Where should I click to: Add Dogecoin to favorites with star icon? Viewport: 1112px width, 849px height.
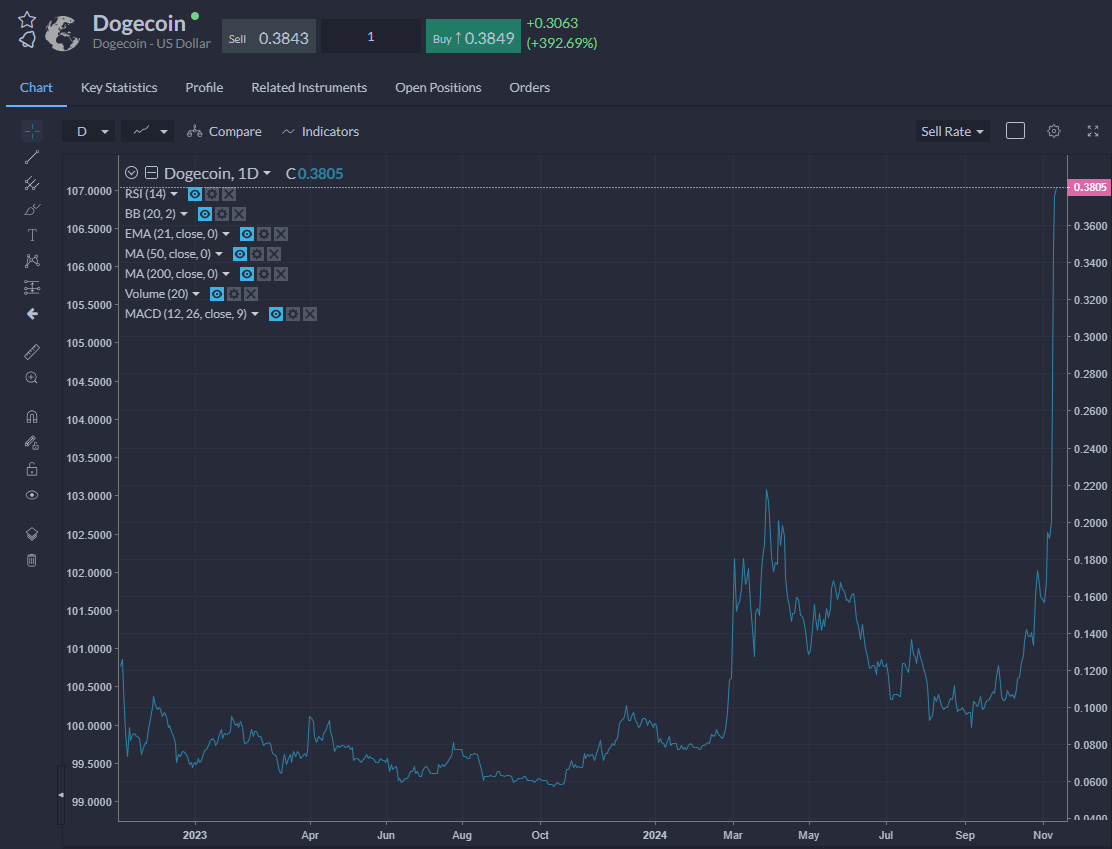click(x=27, y=20)
